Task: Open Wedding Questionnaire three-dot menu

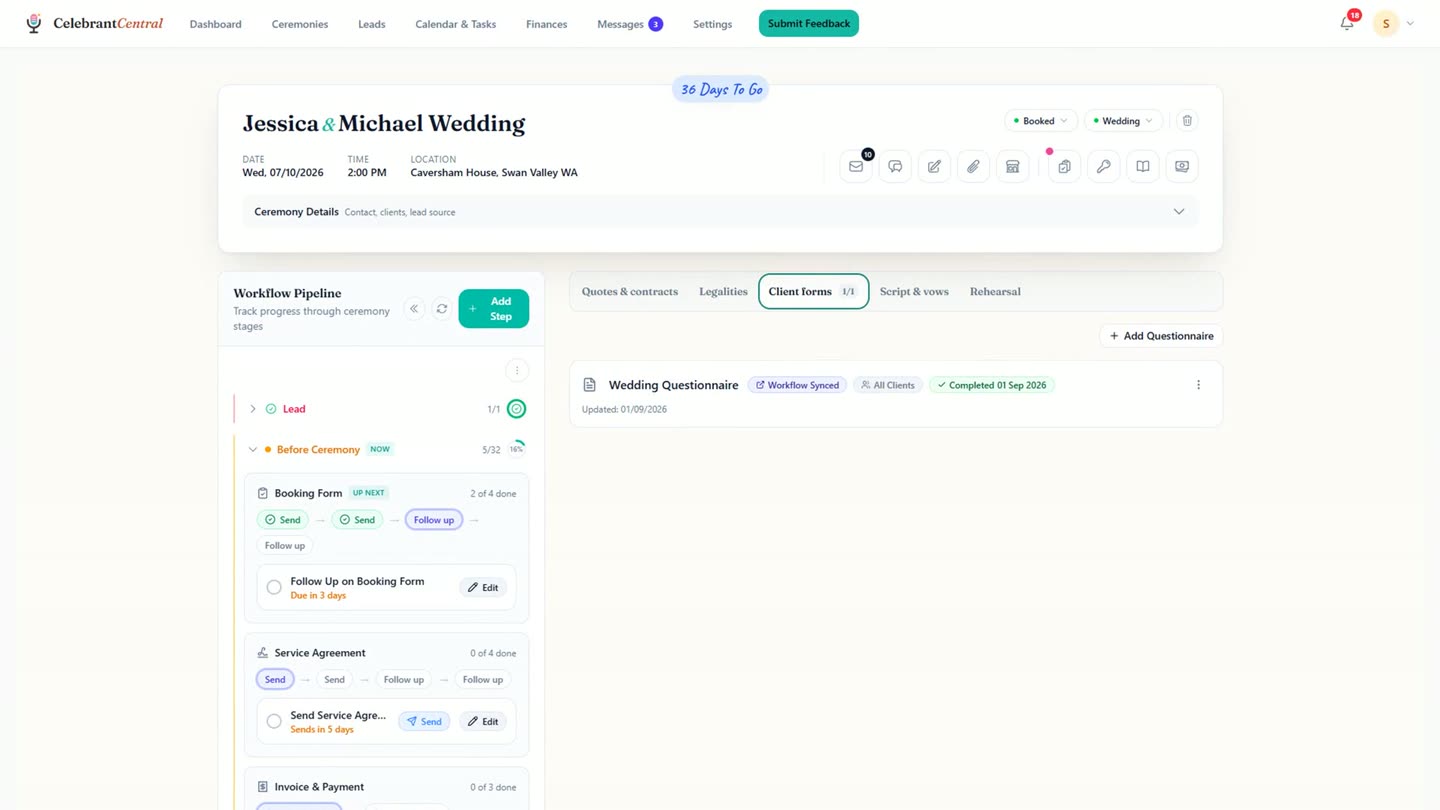Action: pyautogui.click(x=1198, y=385)
